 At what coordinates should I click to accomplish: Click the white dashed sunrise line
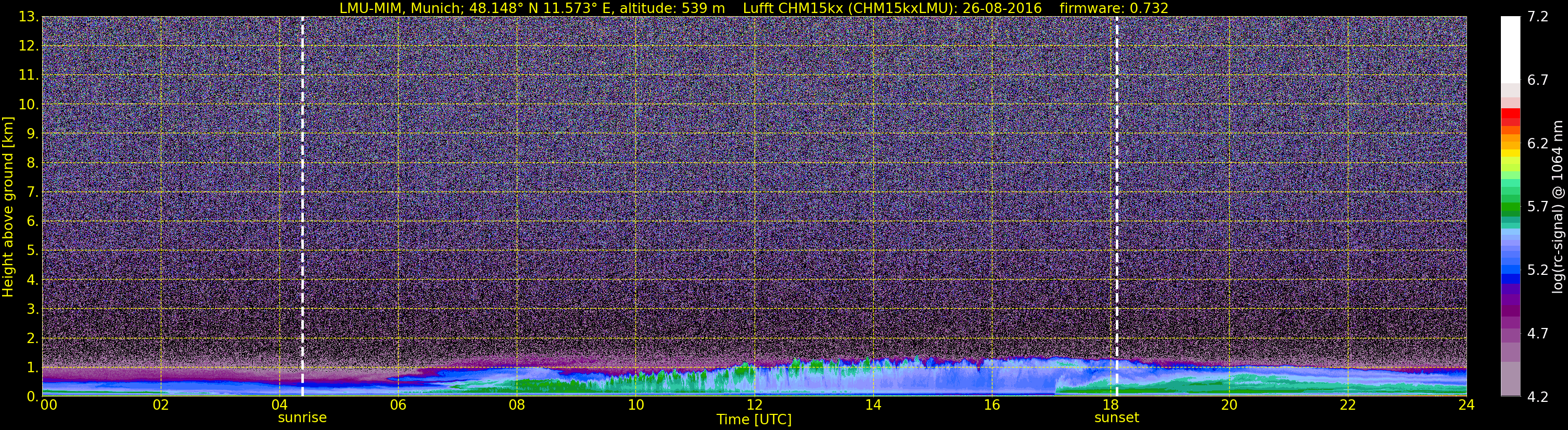(x=302, y=207)
